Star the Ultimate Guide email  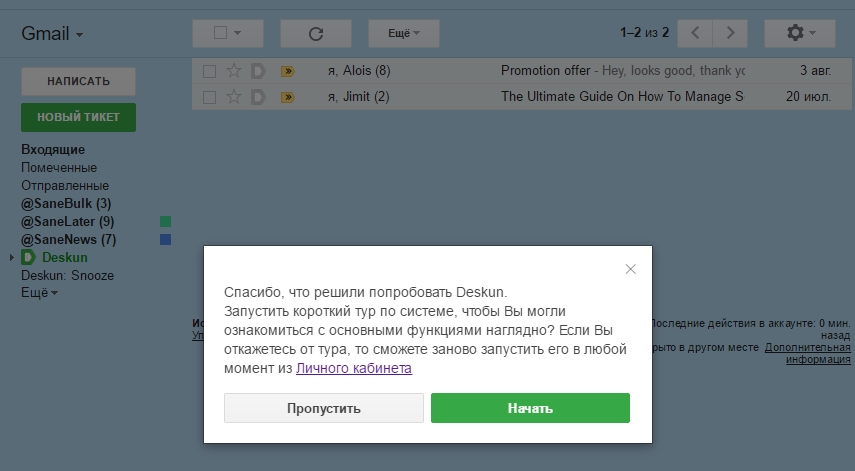tap(233, 97)
